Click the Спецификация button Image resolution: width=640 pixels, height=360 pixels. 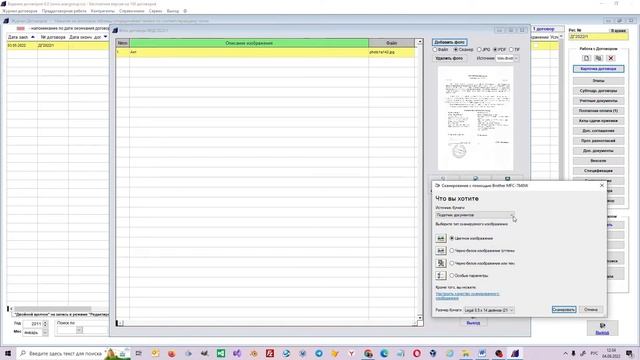598,171
